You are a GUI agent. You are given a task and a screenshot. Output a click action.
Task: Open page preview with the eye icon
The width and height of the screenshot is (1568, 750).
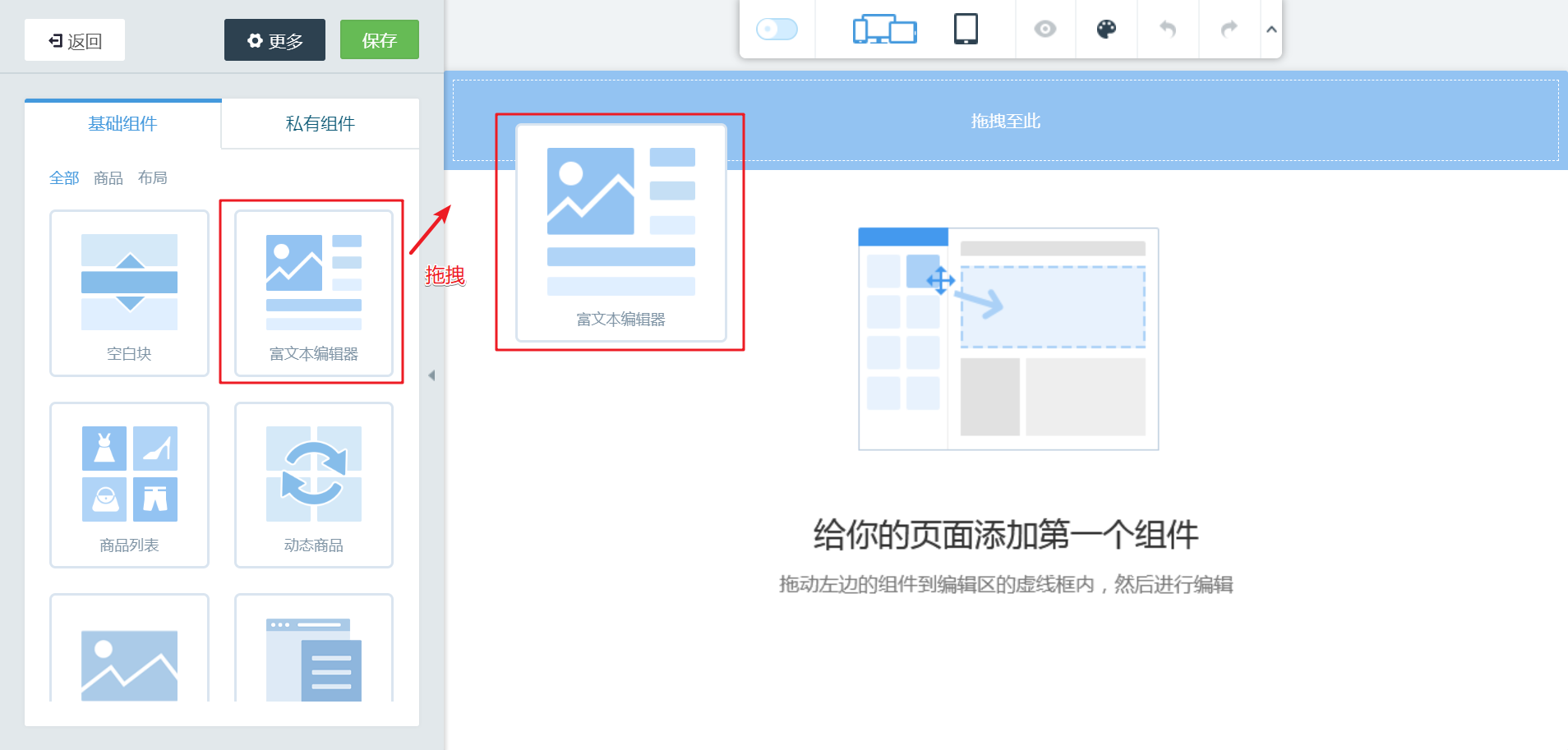(x=1045, y=29)
